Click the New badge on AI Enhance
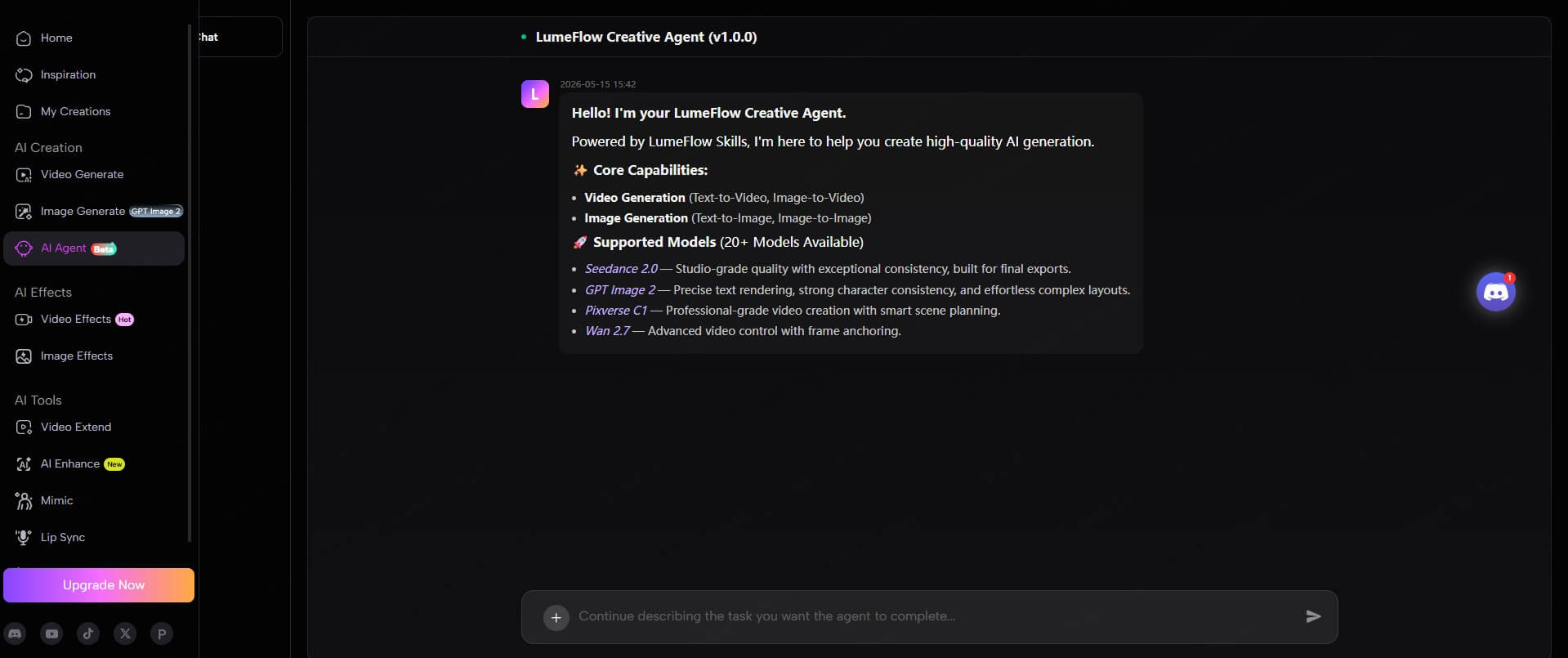1568x658 pixels. (114, 464)
